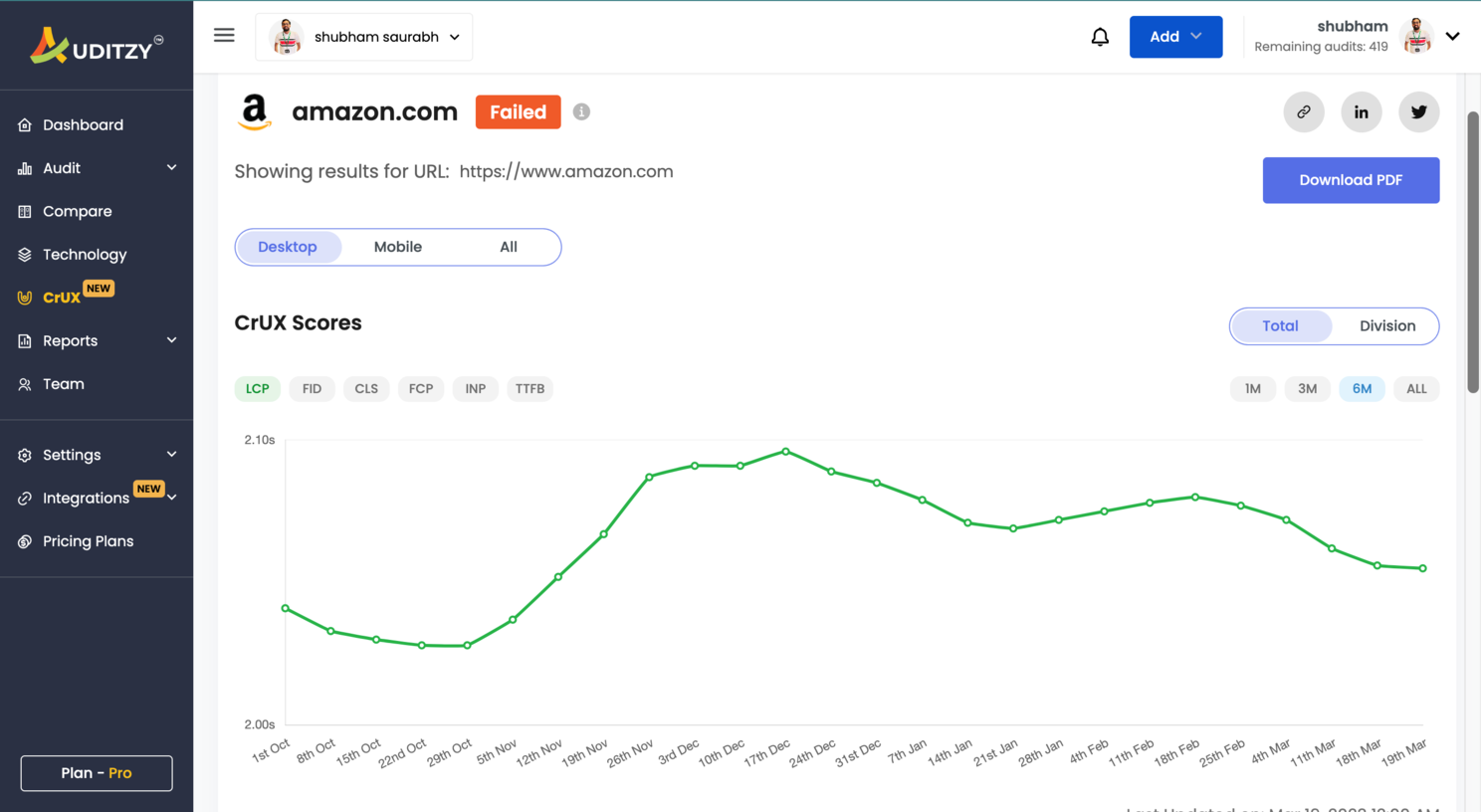Click the Amazon logo icon
Viewport: 1481px width, 812px height.
256,111
